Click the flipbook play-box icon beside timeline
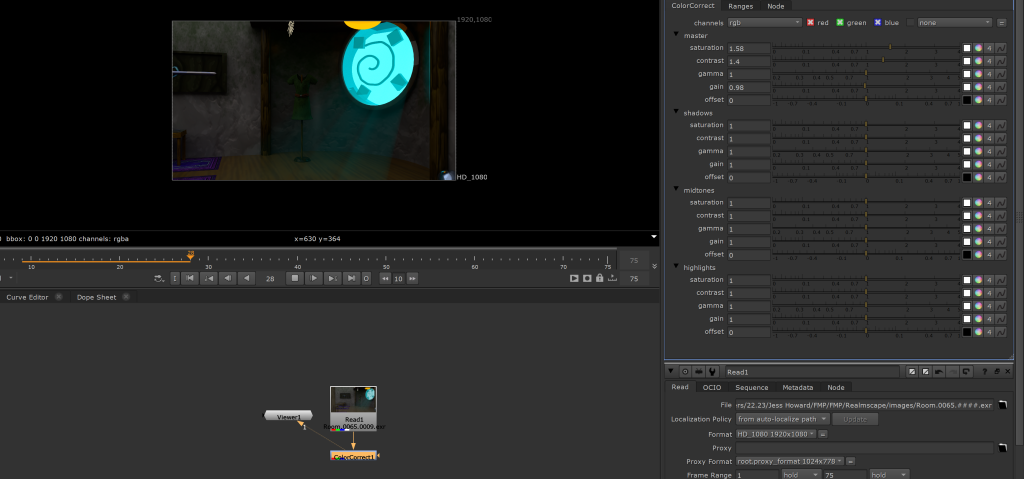Image resolution: width=1024 pixels, height=479 pixels. point(574,278)
